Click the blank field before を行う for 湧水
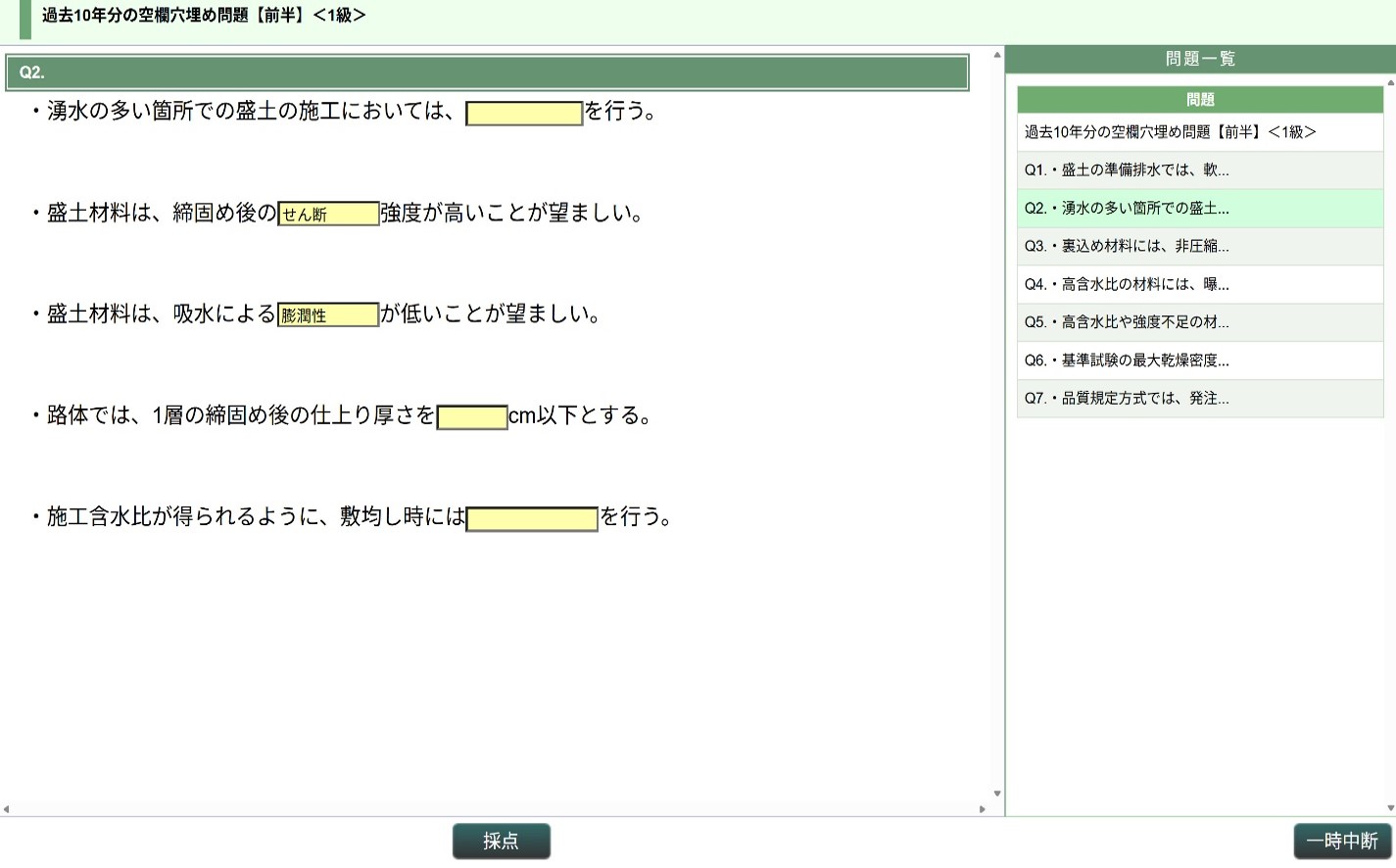 pyautogui.click(x=524, y=114)
